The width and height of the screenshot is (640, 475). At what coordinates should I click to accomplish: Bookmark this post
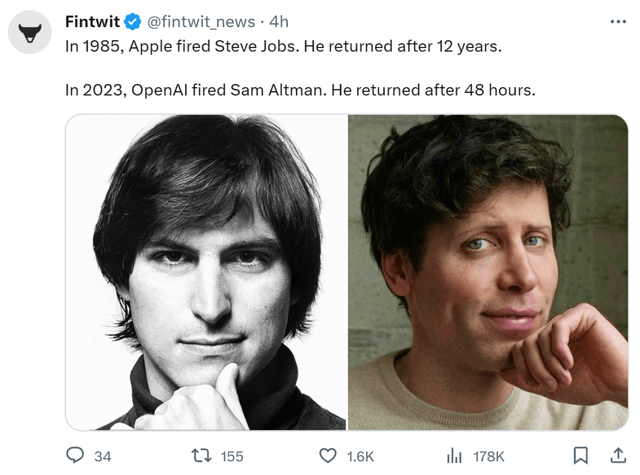coord(580,455)
